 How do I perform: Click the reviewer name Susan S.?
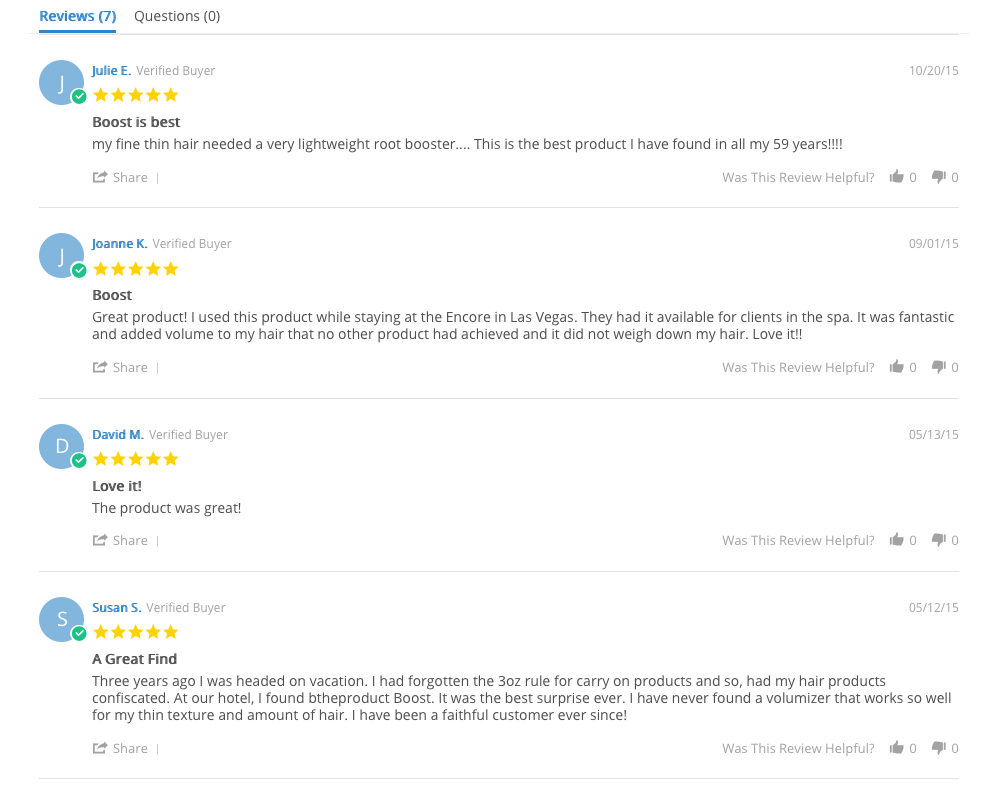(x=116, y=608)
